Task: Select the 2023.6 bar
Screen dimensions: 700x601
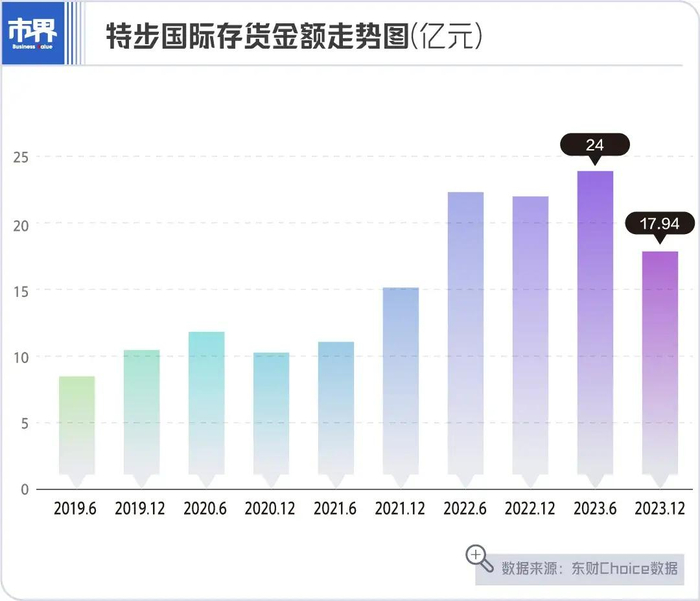Action: pos(595,328)
